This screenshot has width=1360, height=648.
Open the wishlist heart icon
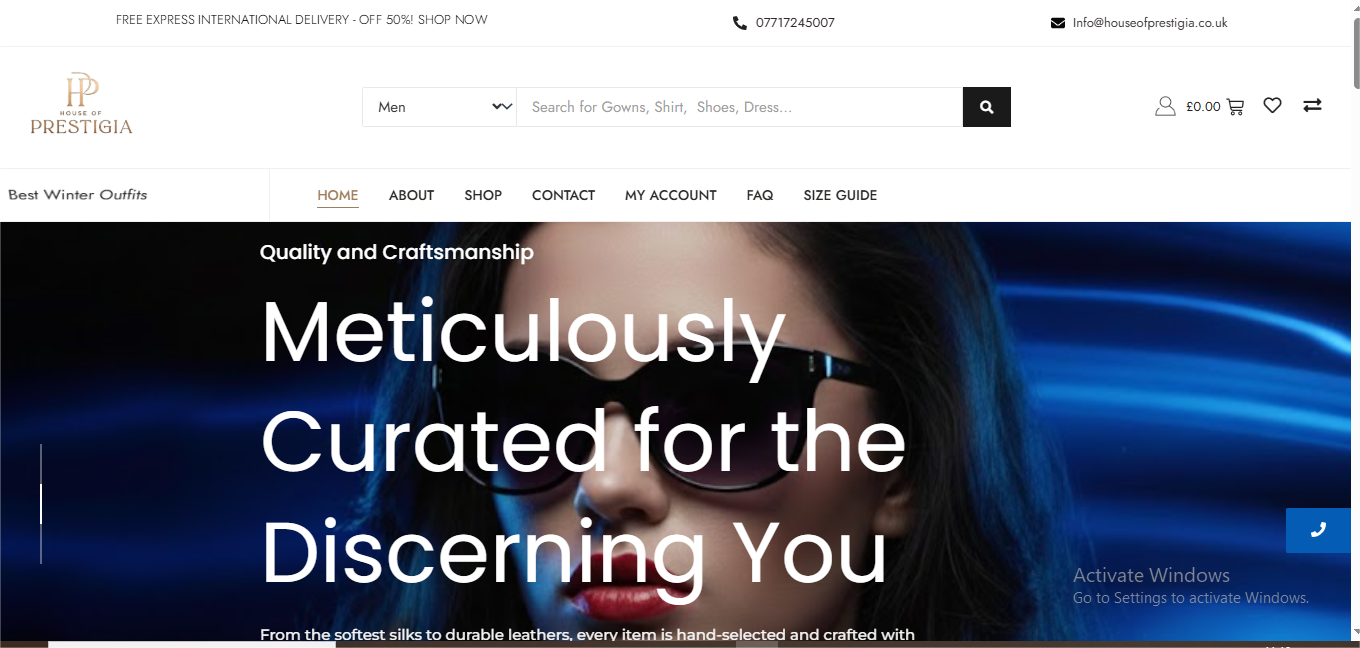coord(1272,105)
